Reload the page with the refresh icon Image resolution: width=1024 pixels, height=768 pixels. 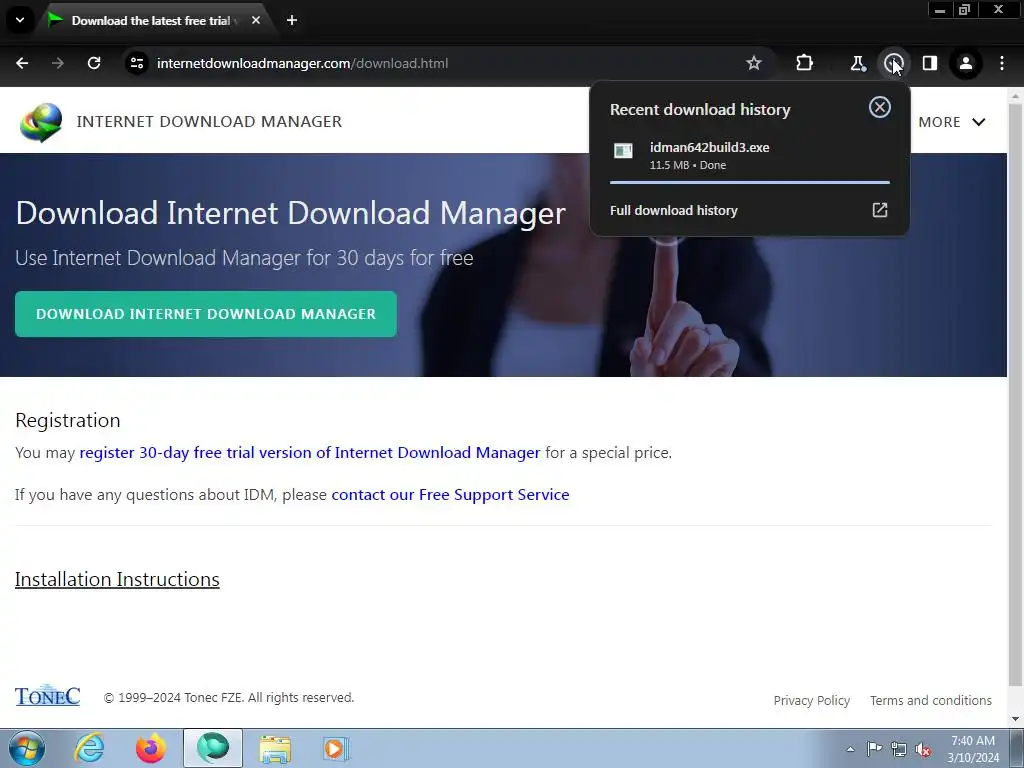click(94, 63)
